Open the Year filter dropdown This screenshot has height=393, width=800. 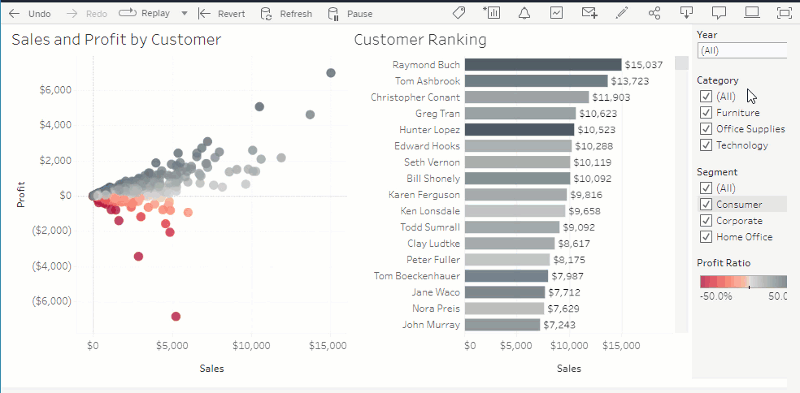pos(742,51)
